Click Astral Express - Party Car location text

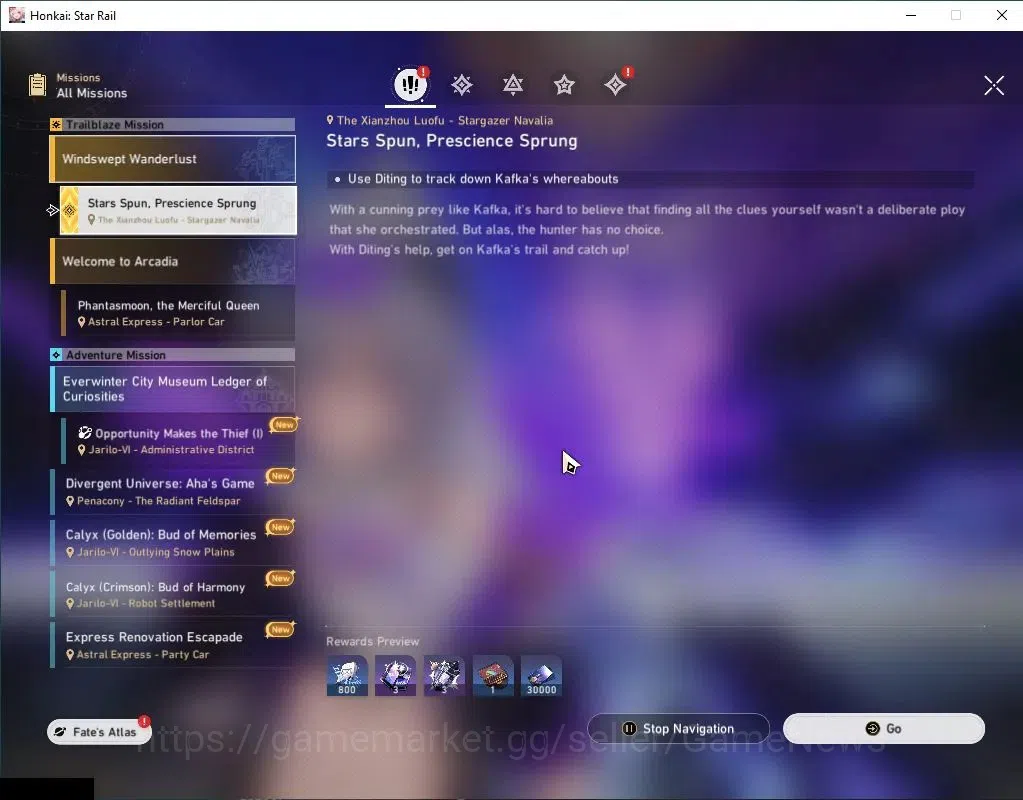(x=142, y=654)
